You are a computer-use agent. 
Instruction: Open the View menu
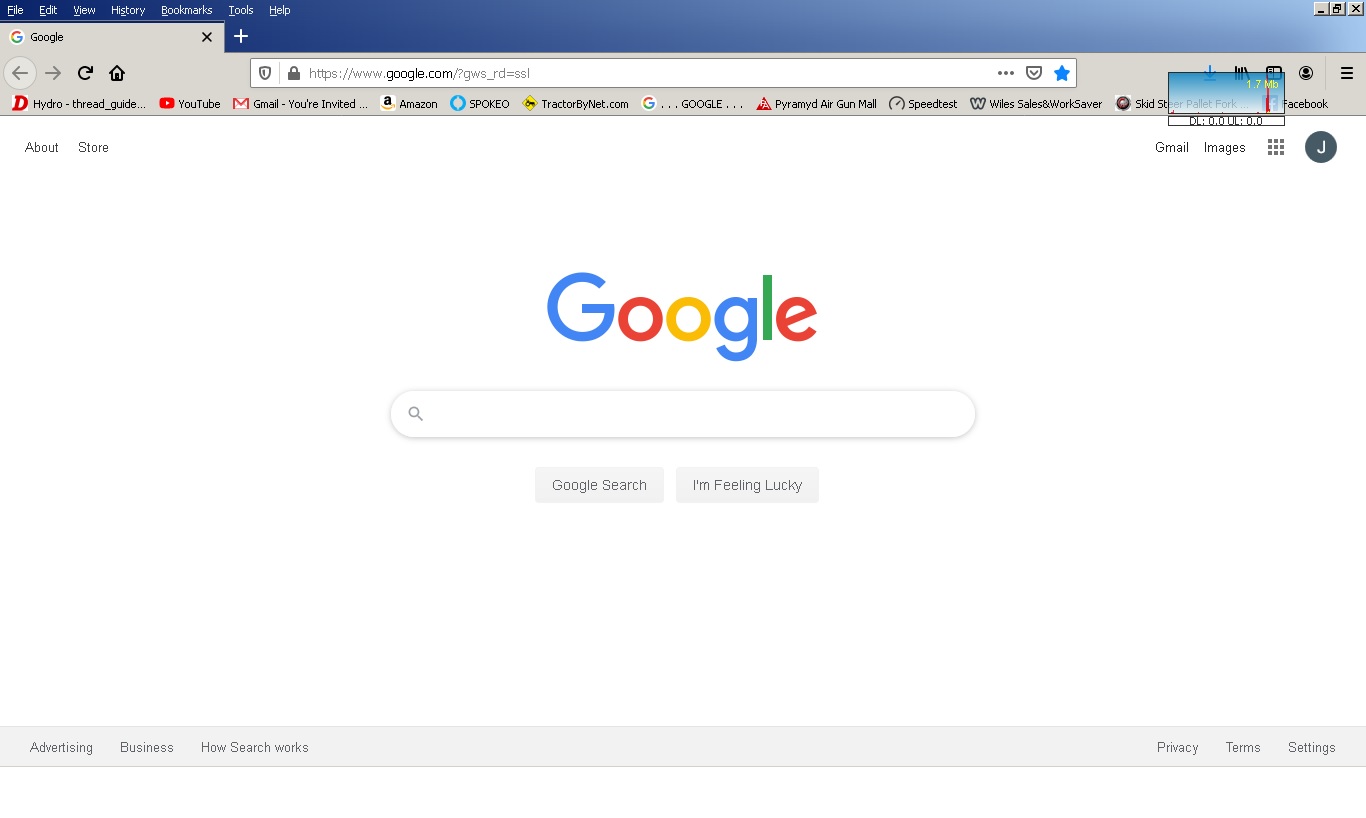pyautogui.click(x=84, y=10)
